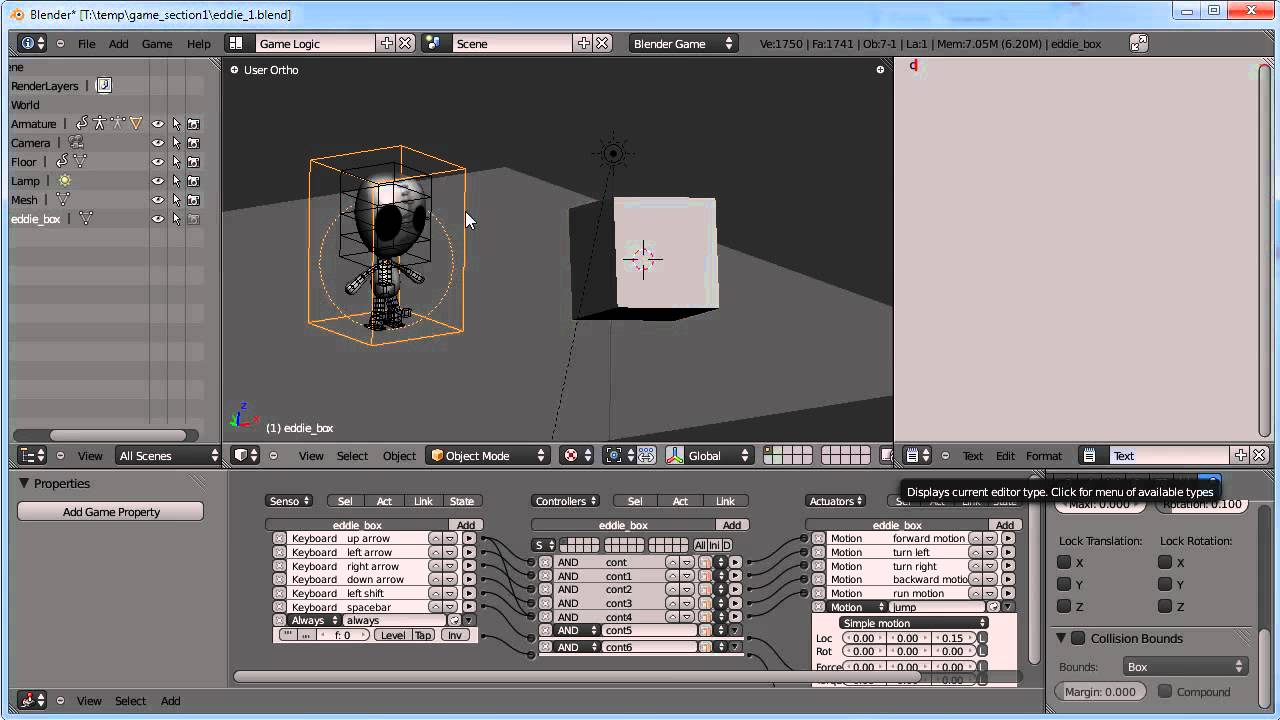Toggle render visibility for Lamp
Image resolution: width=1280 pixels, height=720 pixels.
pyautogui.click(x=193, y=181)
